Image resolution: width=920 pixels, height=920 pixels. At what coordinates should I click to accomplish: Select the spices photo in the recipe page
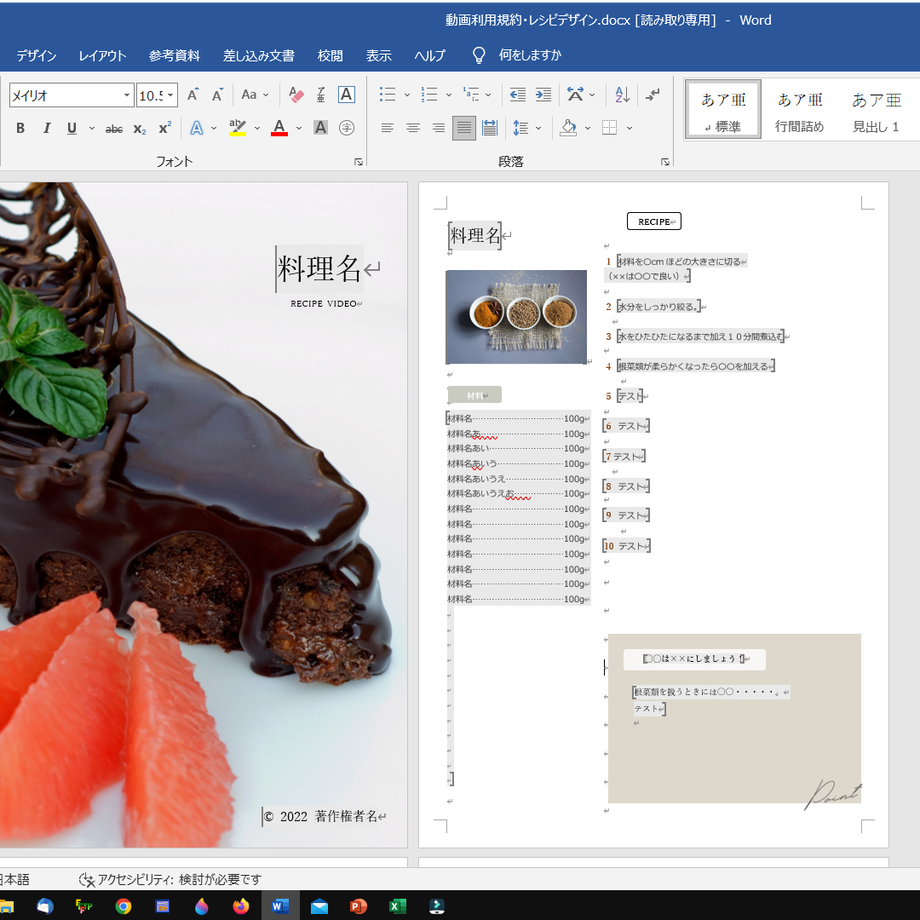tap(516, 317)
